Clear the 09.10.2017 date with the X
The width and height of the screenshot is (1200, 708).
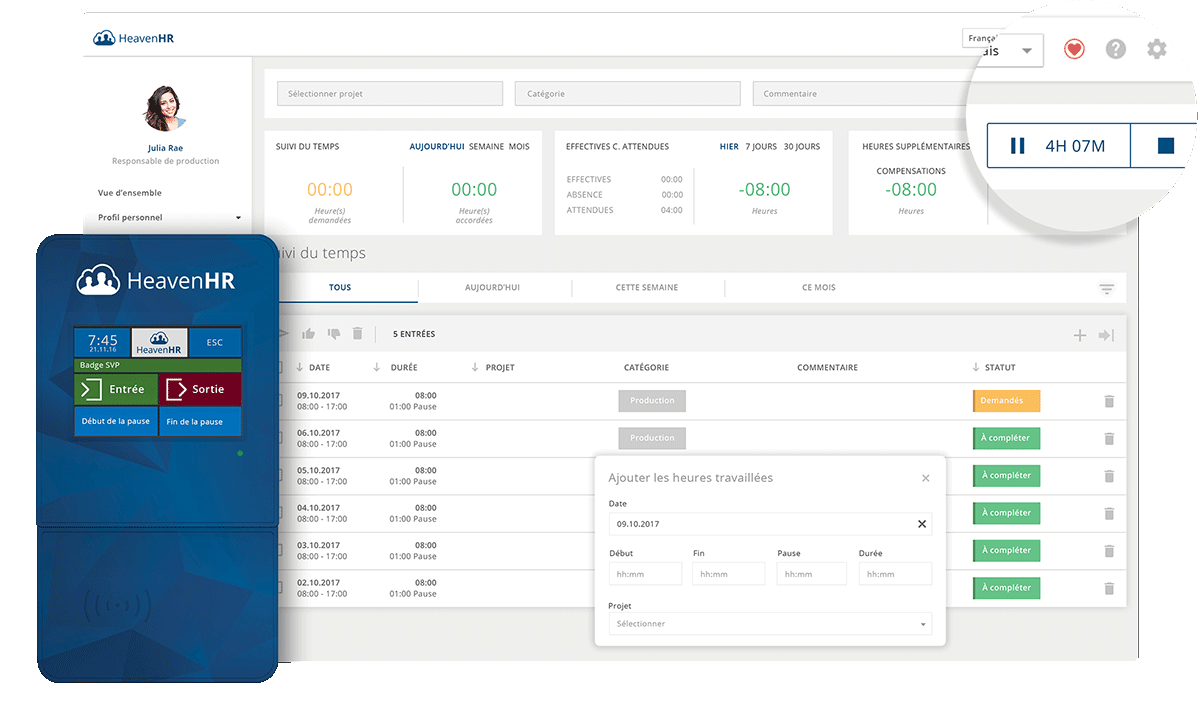pos(922,524)
